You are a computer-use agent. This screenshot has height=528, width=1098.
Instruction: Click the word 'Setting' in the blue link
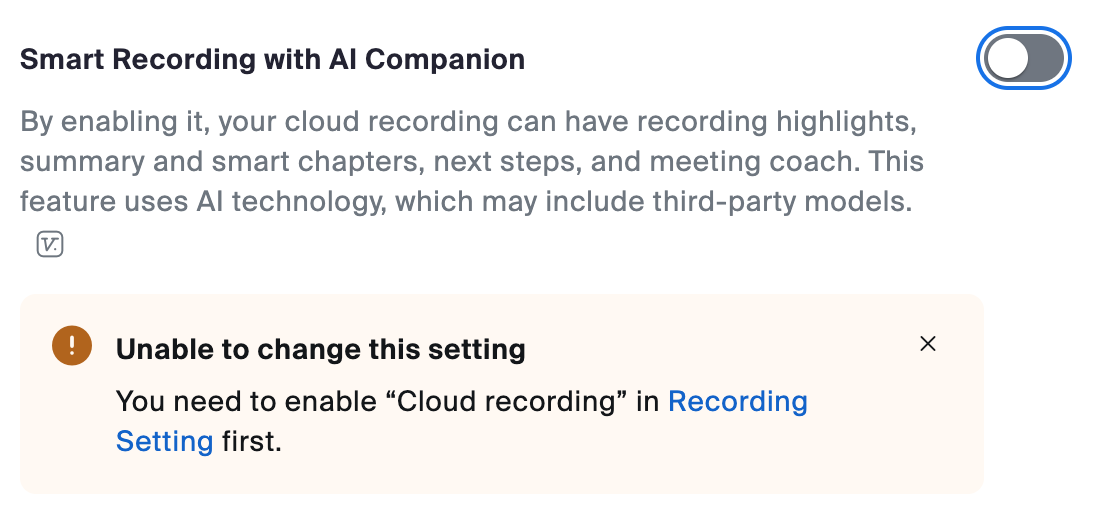[165, 442]
